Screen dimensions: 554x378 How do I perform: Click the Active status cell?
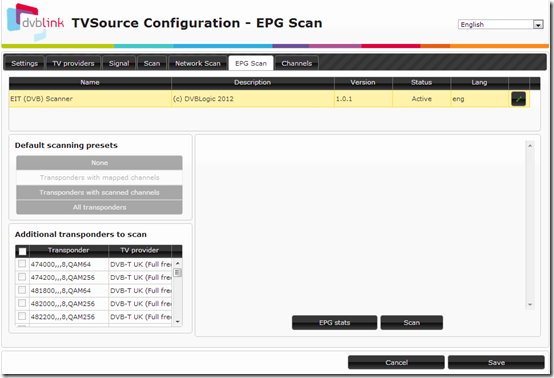[x=422, y=99]
